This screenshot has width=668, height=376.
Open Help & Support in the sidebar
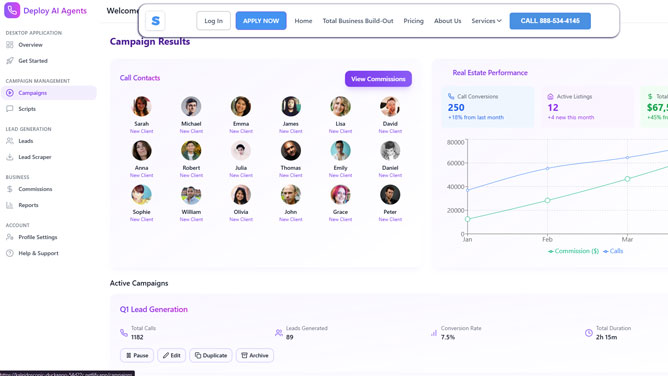pyautogui.click(x=49, y=253)
